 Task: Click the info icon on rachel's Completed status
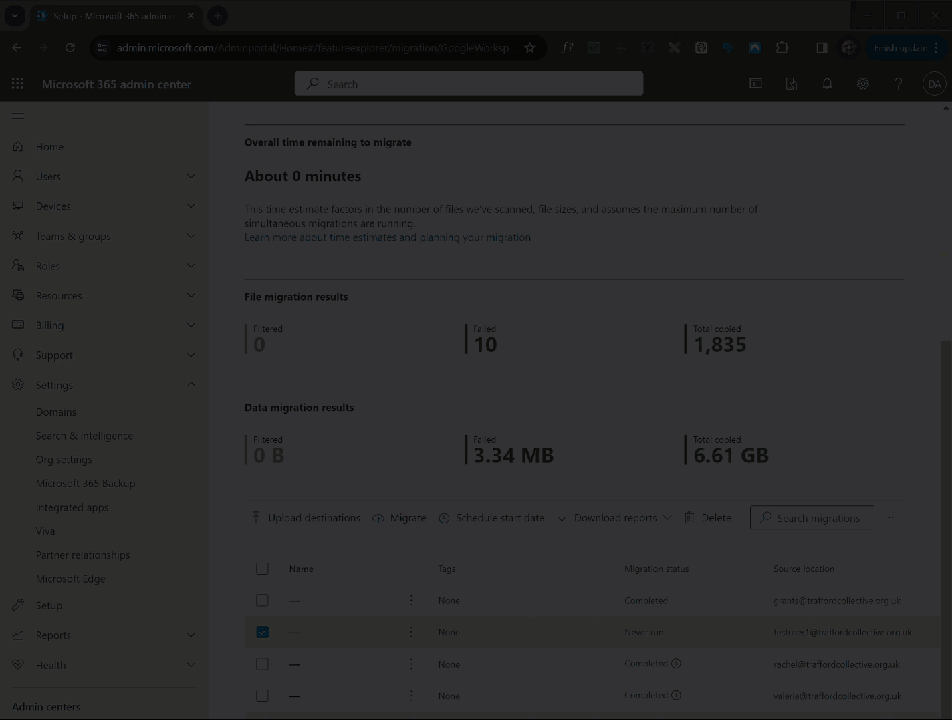click(x=676, y=664)
